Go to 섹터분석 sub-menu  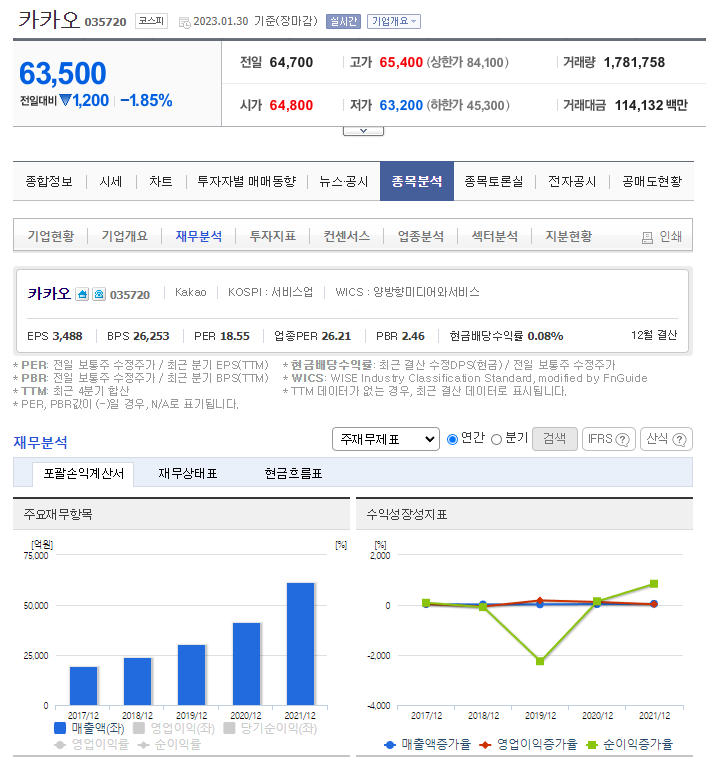(x=494, y=236)
